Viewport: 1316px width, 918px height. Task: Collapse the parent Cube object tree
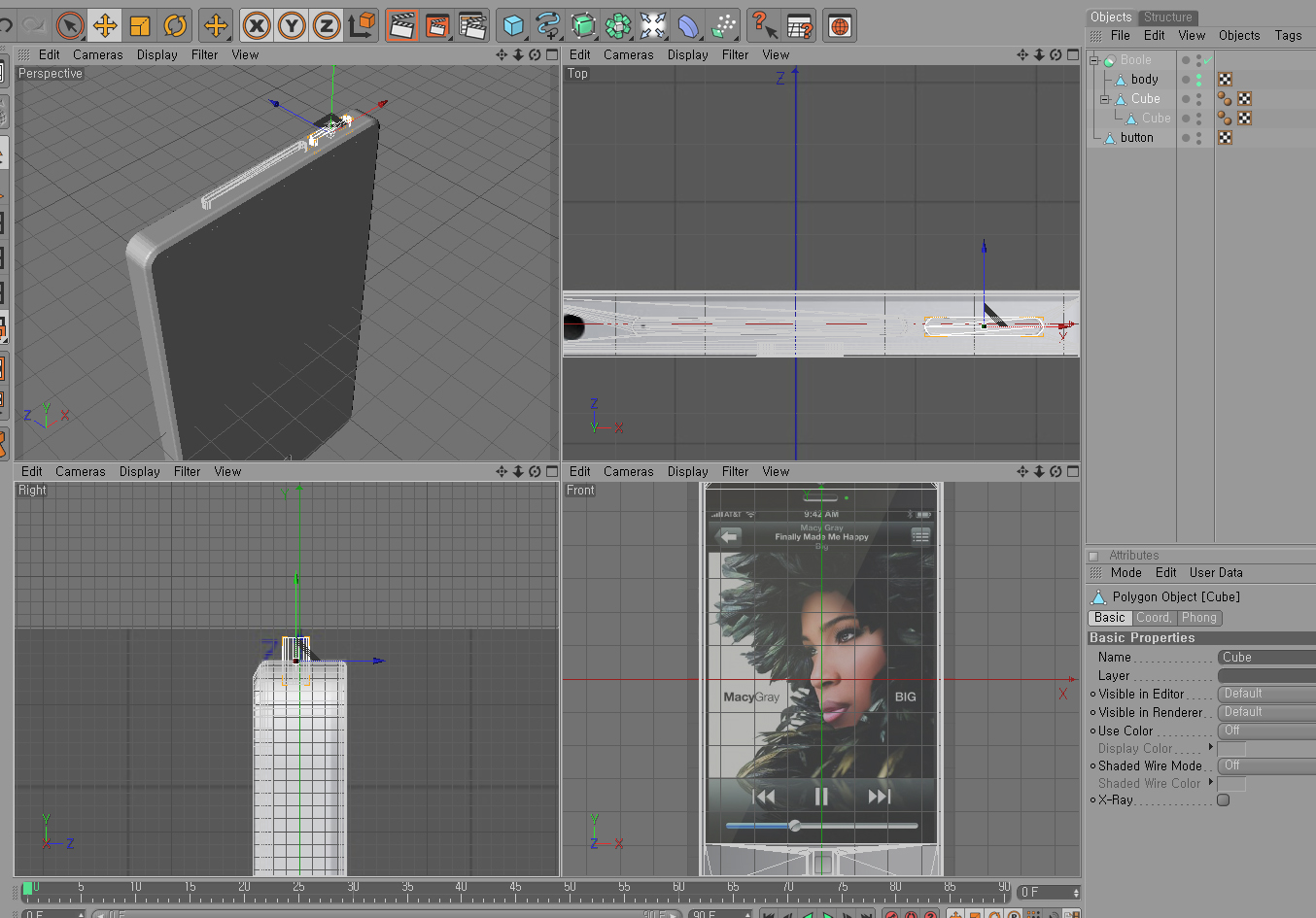tap(1104, 99)
